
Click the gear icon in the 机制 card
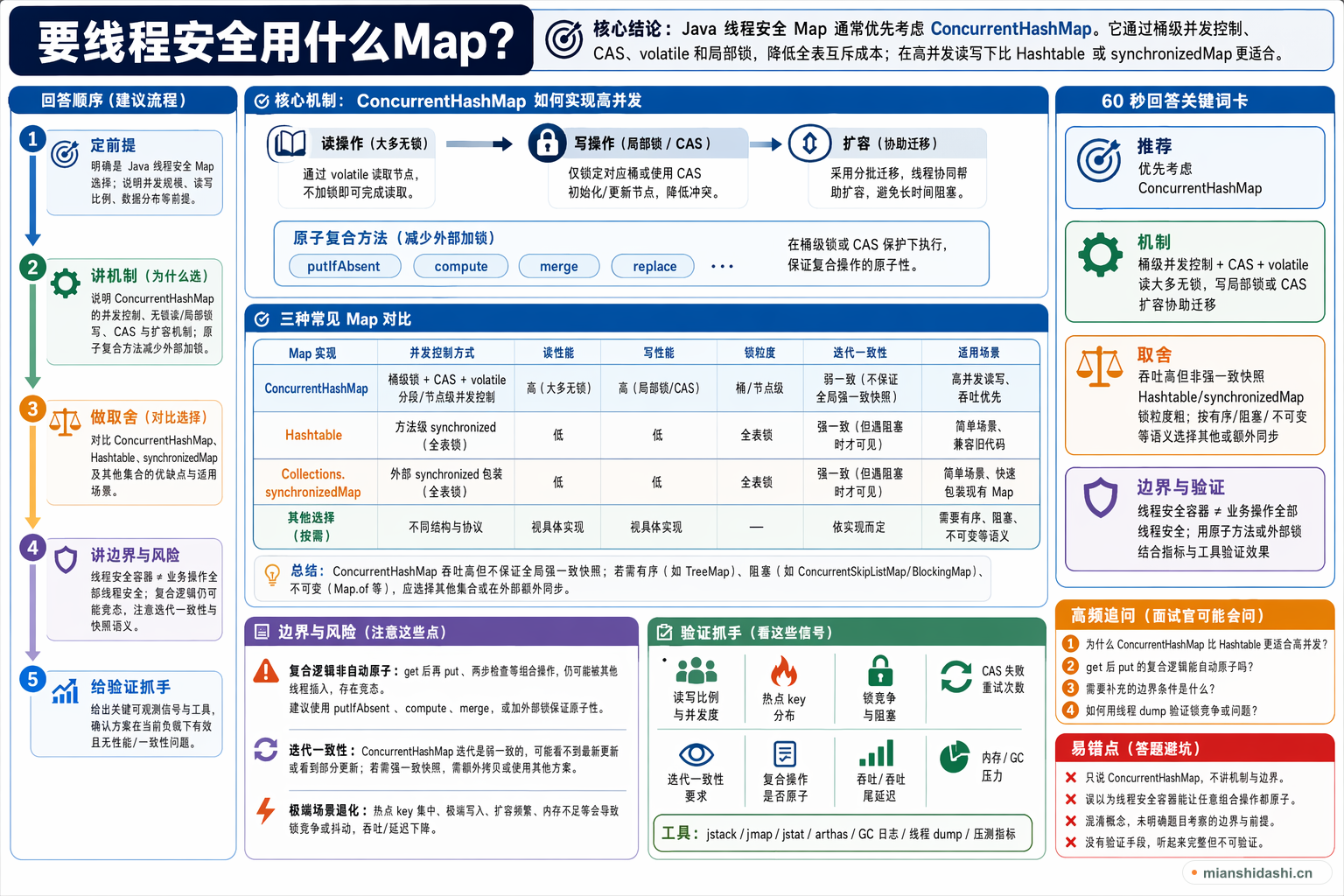pos(1100,255)
